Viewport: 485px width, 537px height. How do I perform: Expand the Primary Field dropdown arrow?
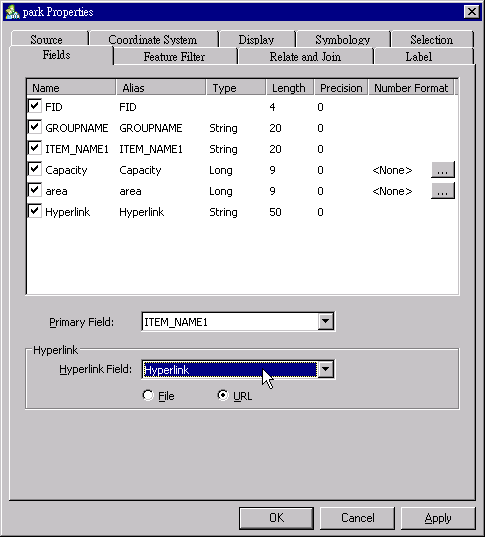pos(325,322)
